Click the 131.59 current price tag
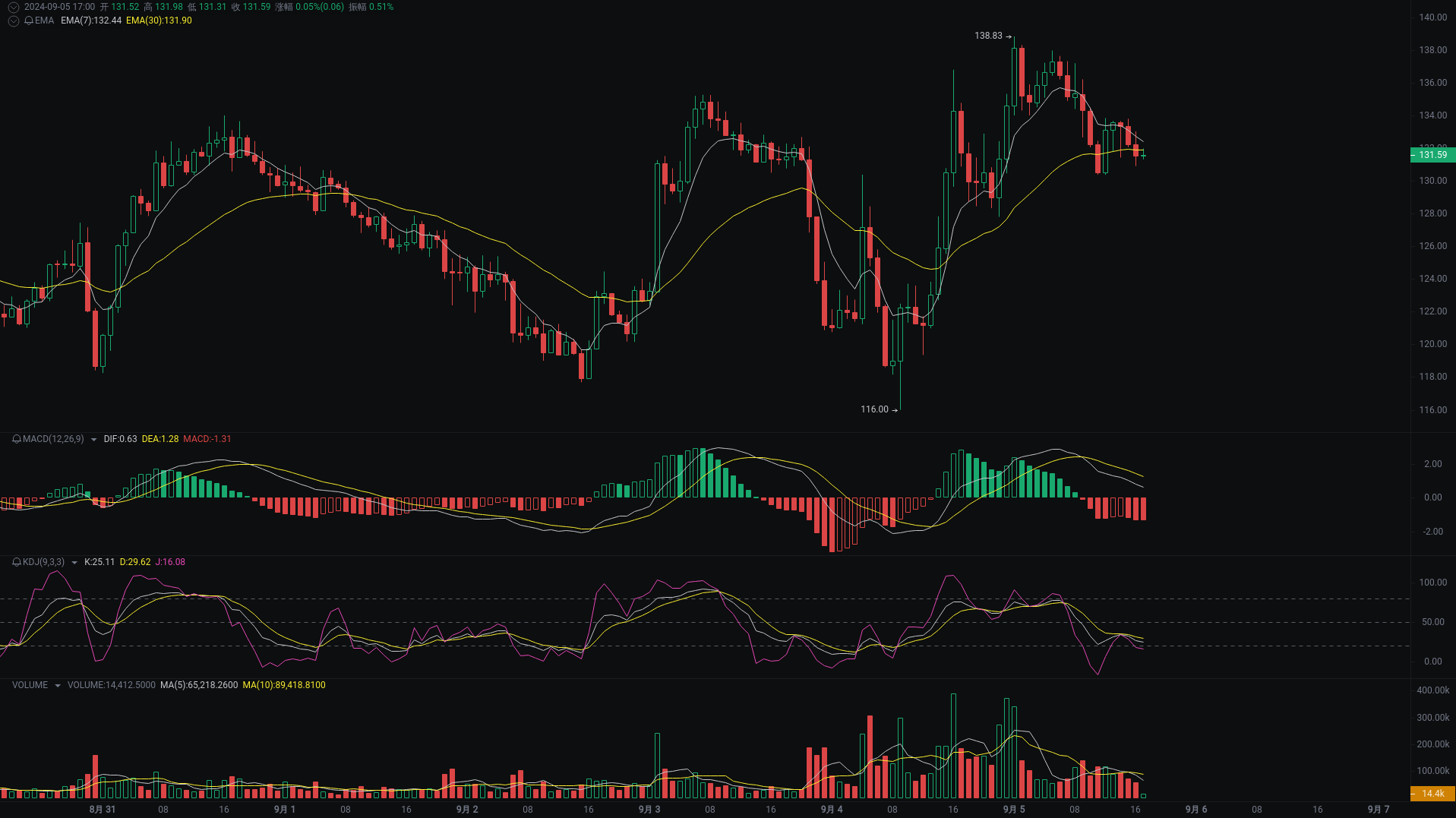Image resolution: width=1456 pixels, height=818 pixels. [x=1434, y=155]
